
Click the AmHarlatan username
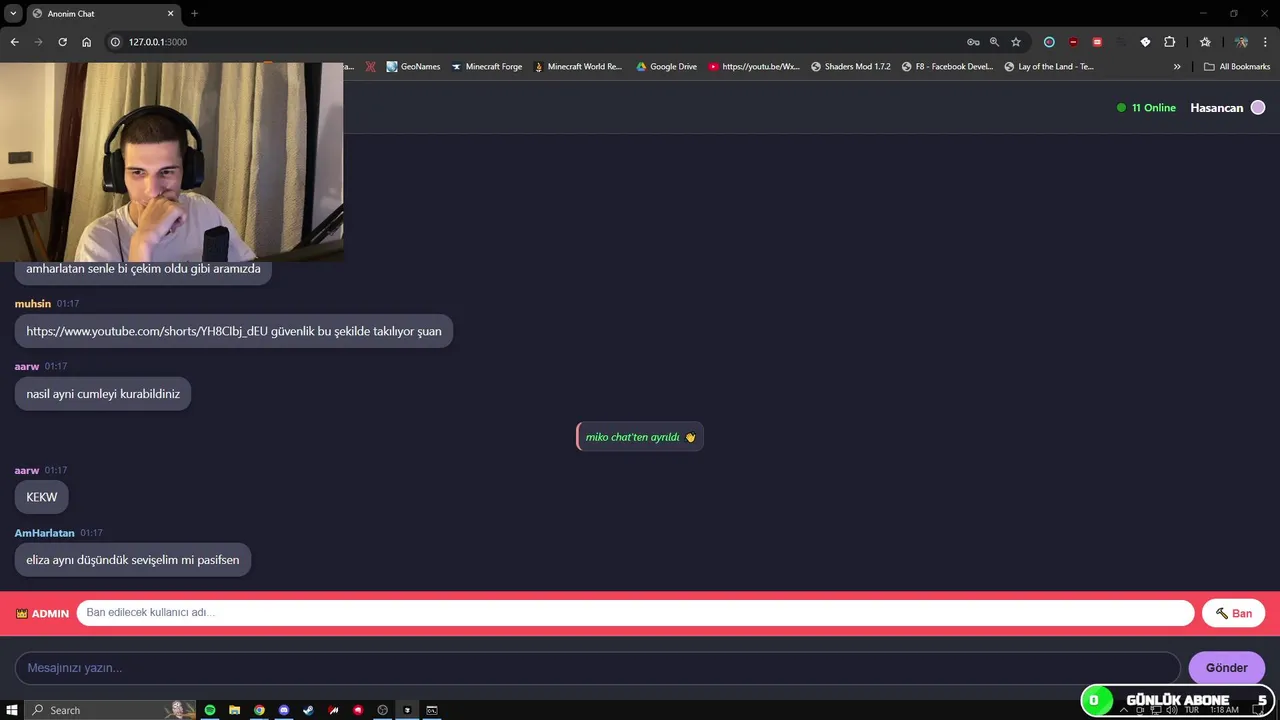click(x=45, y=533)
